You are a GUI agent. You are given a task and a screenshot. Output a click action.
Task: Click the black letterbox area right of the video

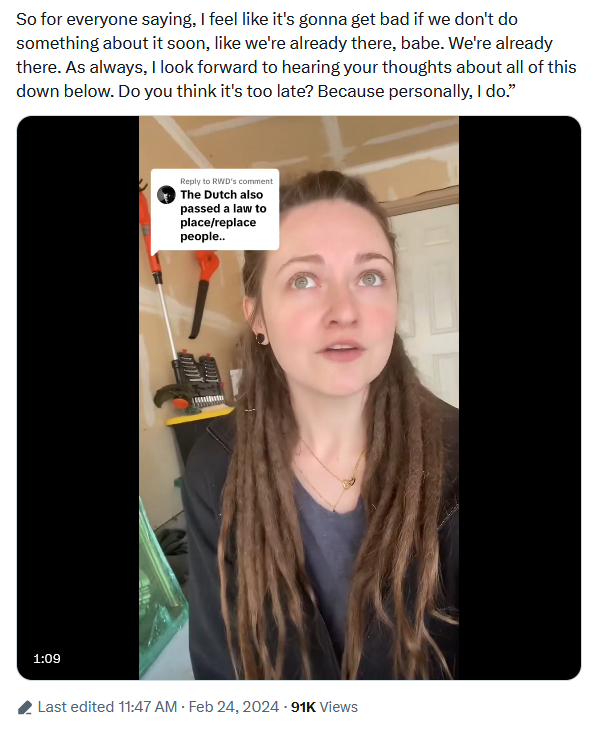pos(520,397)
